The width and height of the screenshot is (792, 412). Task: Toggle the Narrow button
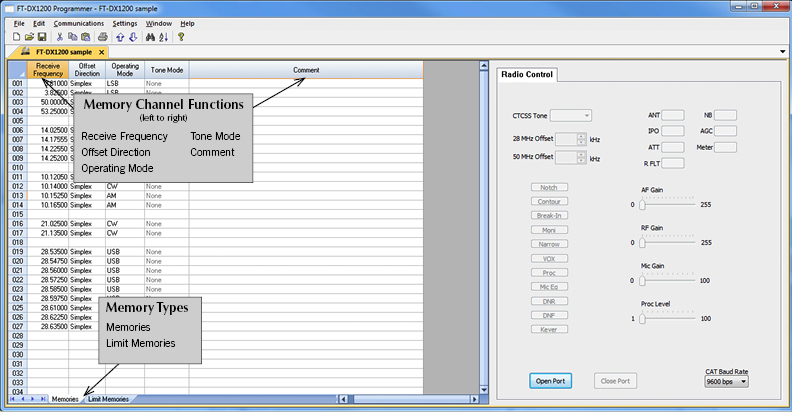pos(549,244)
